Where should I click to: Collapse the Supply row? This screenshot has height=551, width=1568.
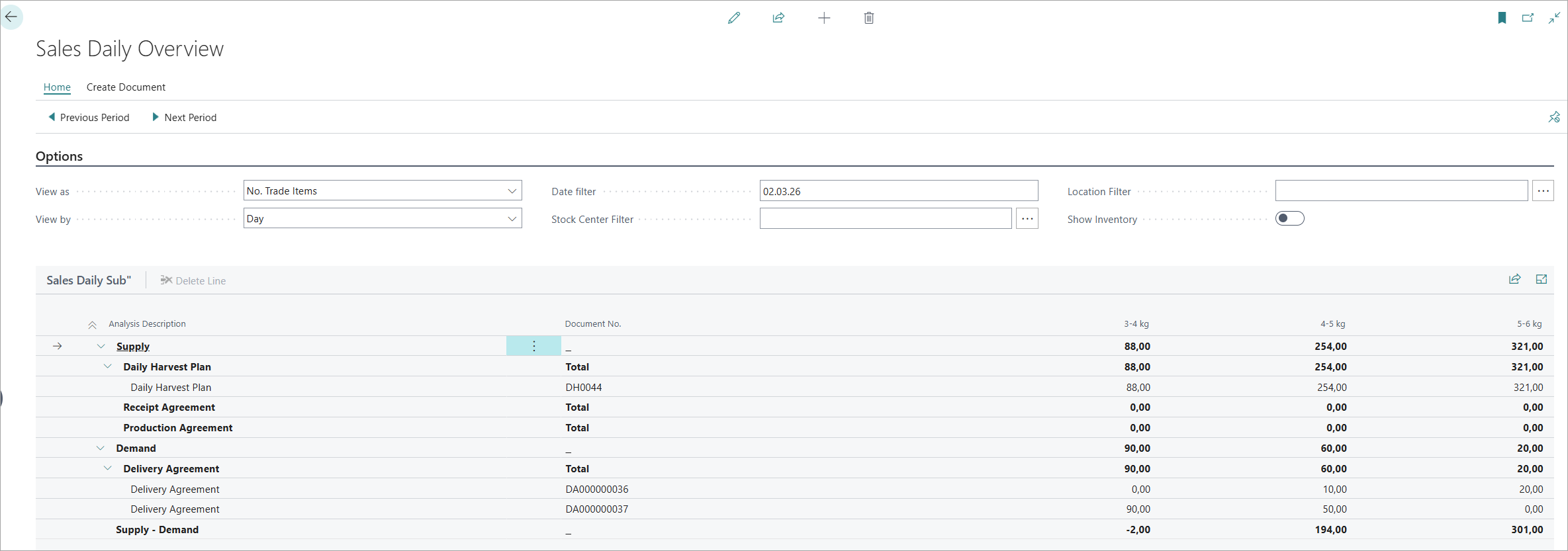click(x=101, y=346)
